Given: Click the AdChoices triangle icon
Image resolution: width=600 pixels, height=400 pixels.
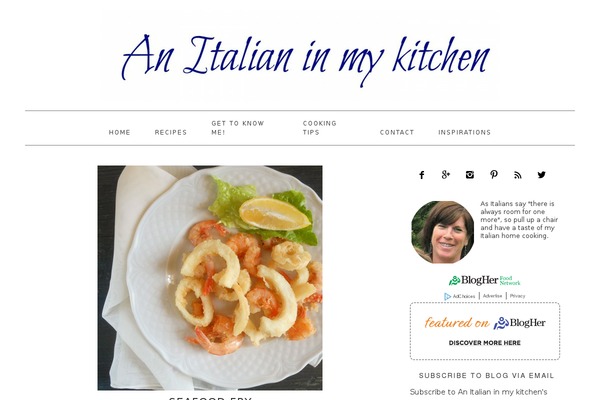Looking at the screenshot, I should (x=447, y=296).
